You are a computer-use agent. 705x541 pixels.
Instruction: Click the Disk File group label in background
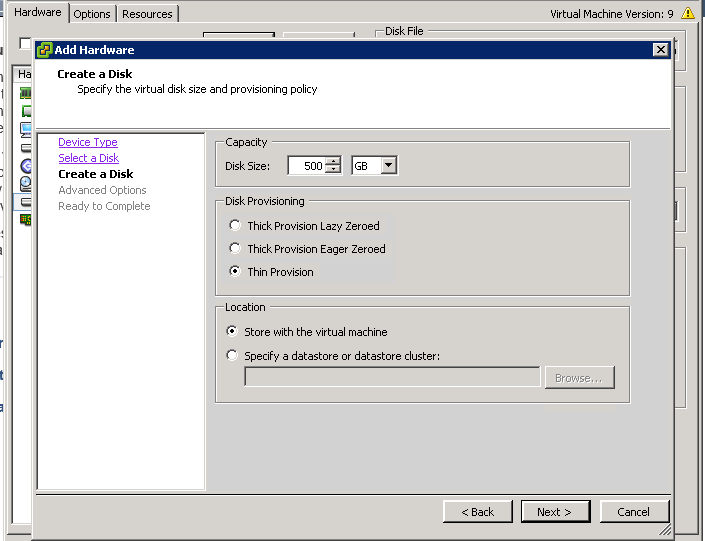(x=404, y=31)
